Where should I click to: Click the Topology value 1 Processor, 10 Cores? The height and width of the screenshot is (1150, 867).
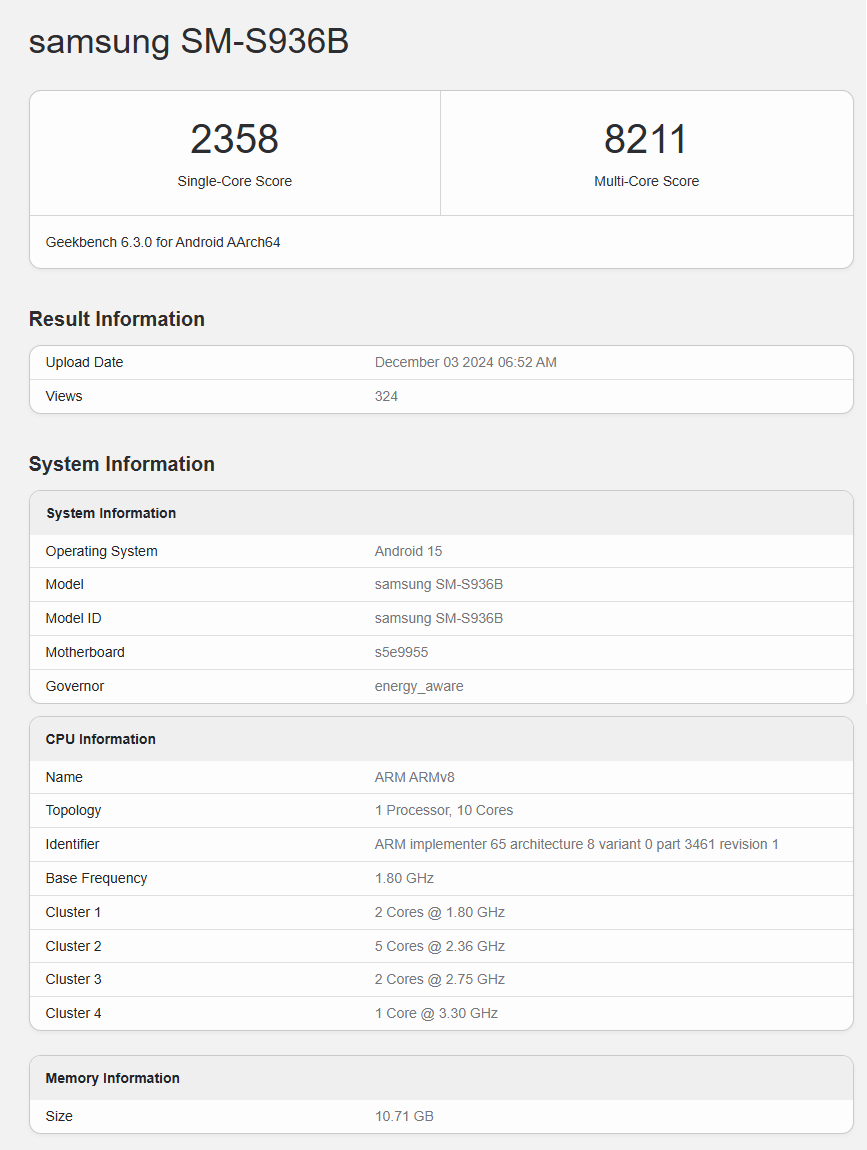click(444, 810)
